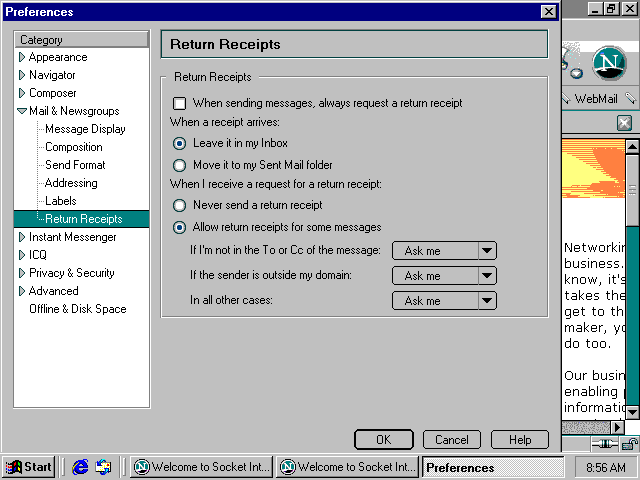The width and height of the screenshot is (640, 480).
Task: Select Offline & Disk Space category
Action: (x=77, y=309)
